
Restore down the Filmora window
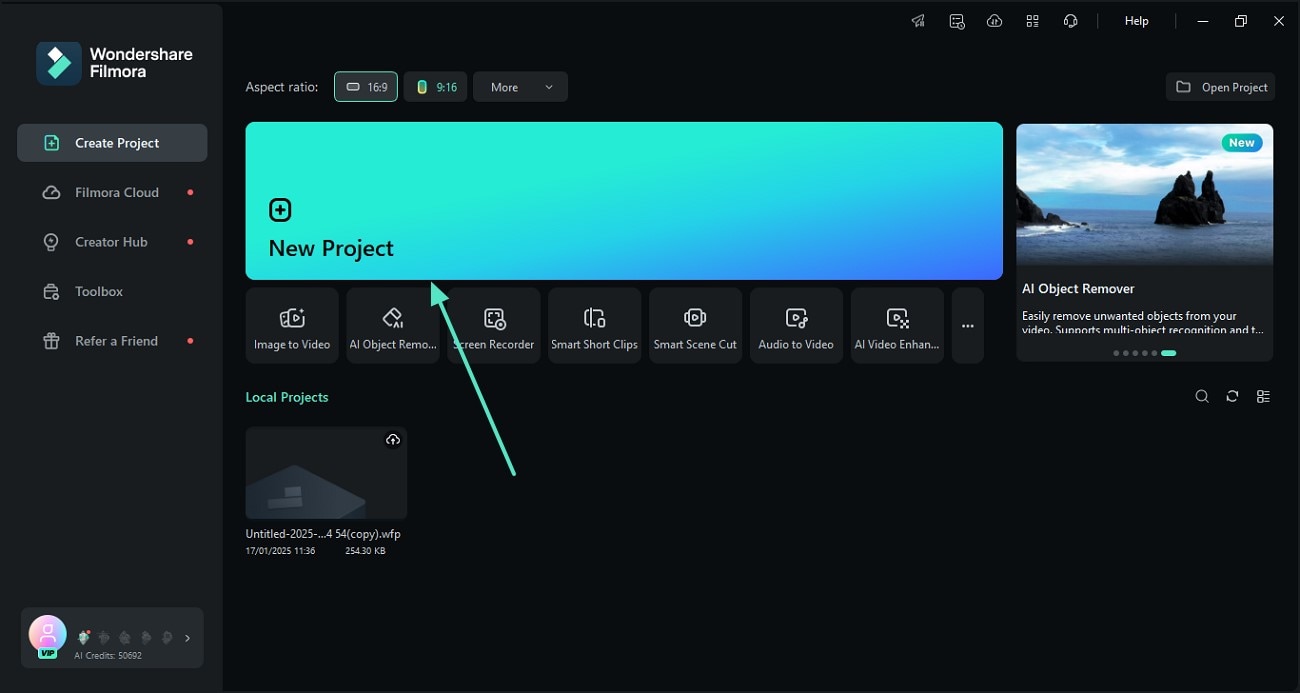click(x=1241, y=21)
